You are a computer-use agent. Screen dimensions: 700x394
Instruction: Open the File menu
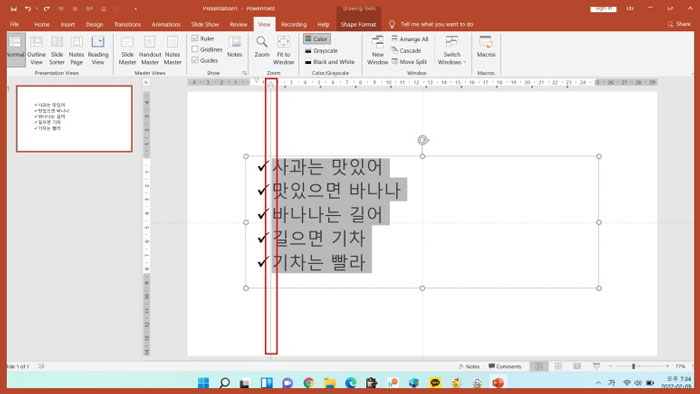point(14,24)
